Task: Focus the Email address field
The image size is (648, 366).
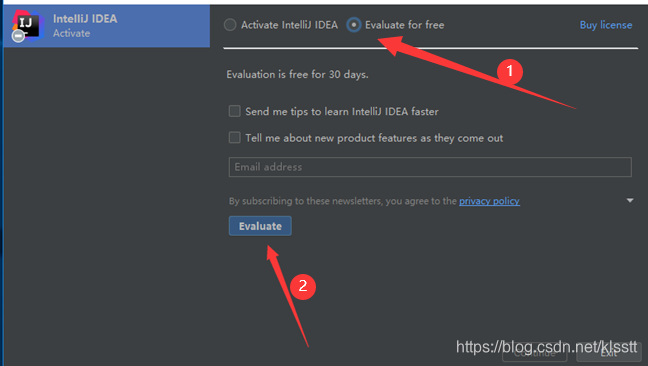Action: tap(430, 167)
